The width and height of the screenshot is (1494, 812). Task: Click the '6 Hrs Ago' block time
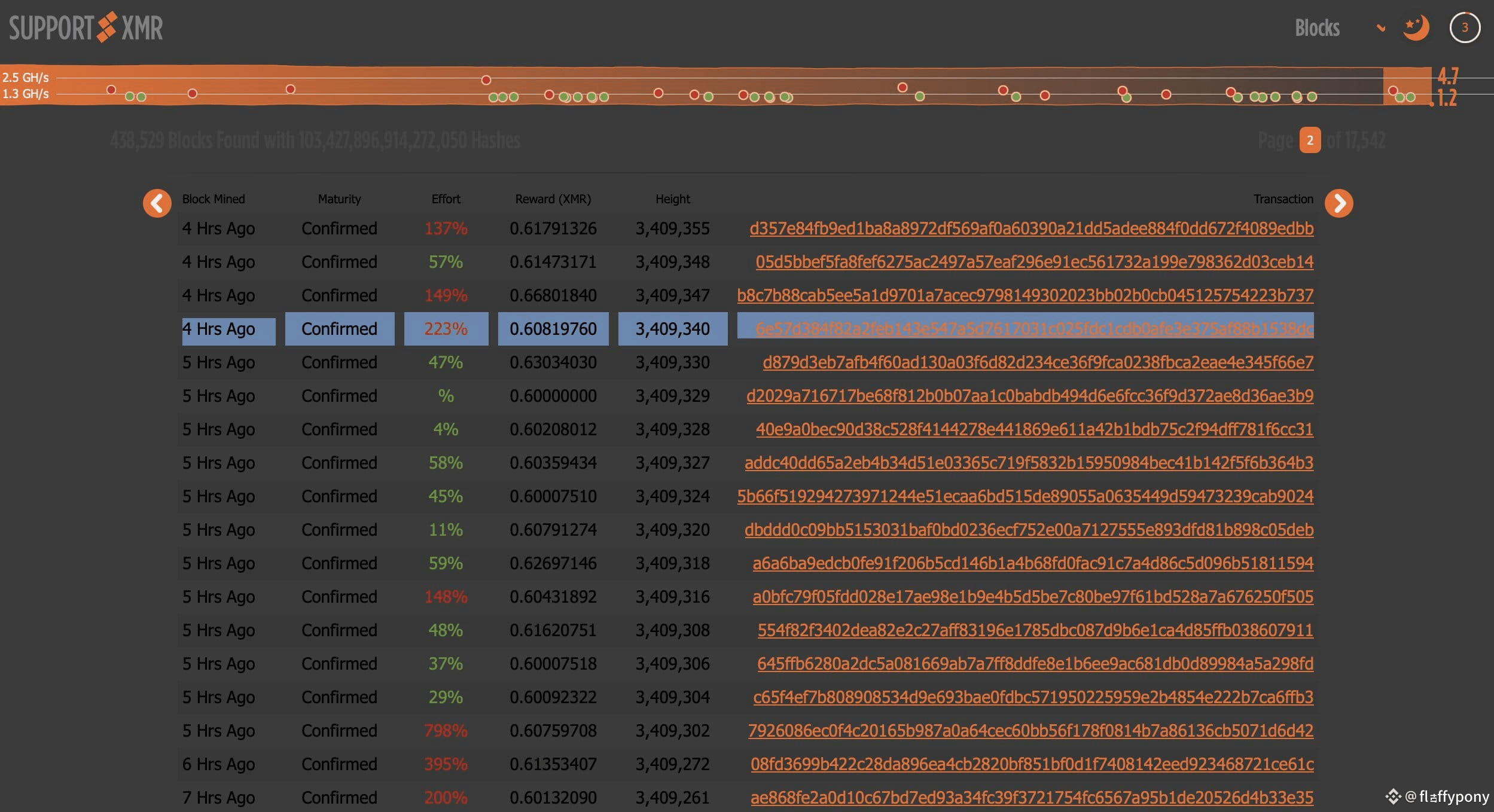click(219, 764)
